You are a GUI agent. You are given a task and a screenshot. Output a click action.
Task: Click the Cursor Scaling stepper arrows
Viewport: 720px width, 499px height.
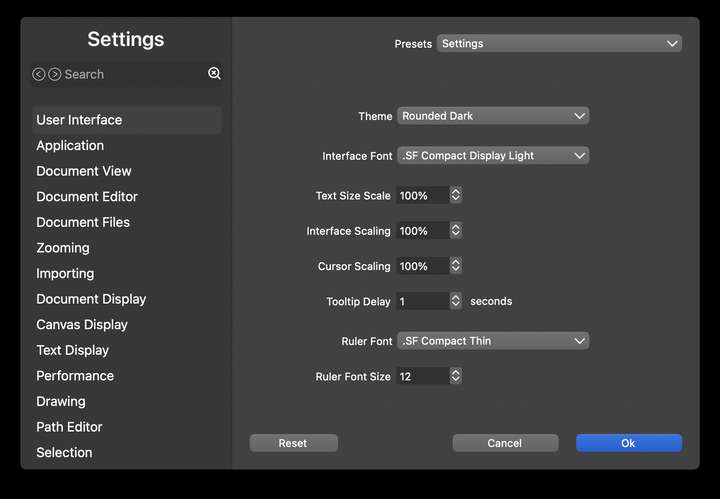click(x=456, y=266)
